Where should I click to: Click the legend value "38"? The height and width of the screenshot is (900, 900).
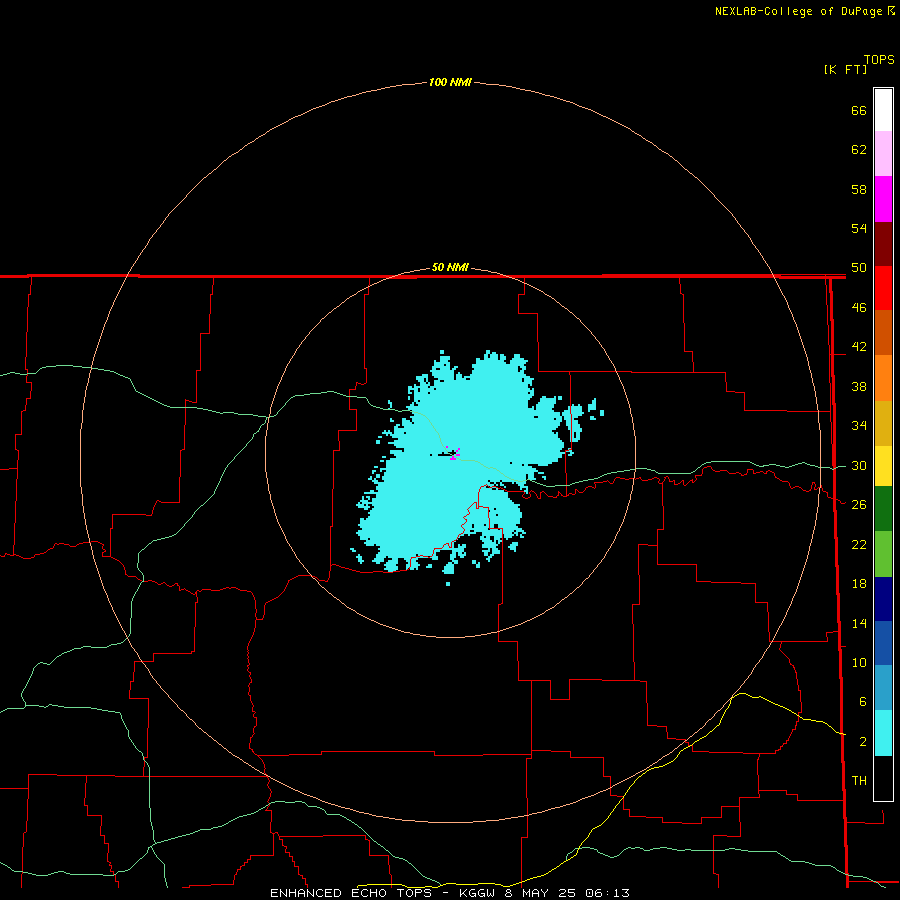coord(859,386)
